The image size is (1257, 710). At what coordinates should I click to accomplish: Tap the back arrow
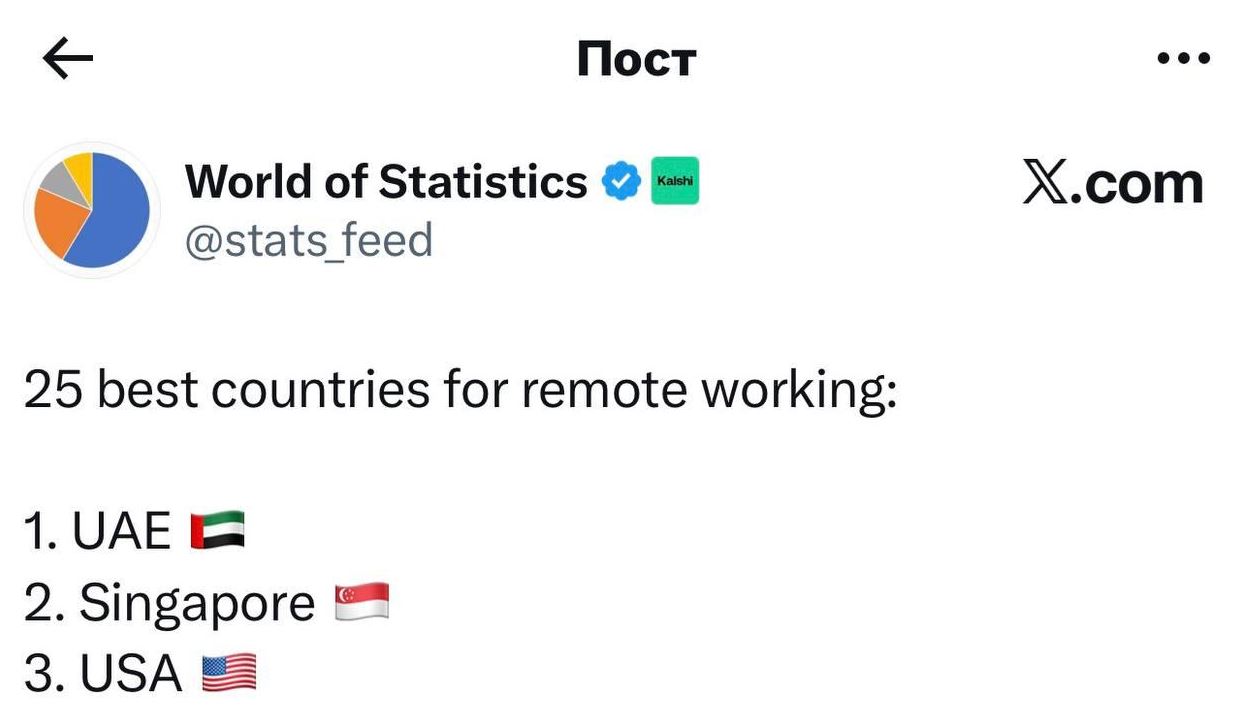point(68,60)
